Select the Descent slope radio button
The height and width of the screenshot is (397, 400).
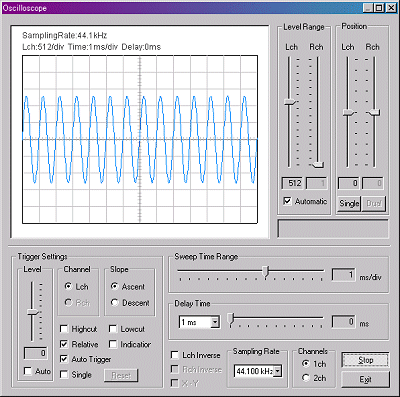click(x=115, y=303)
